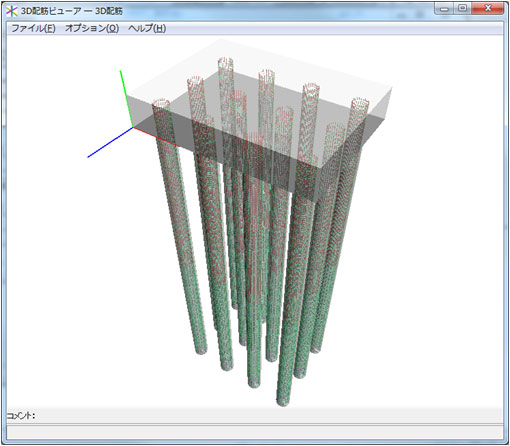Select the blue axis line
This screenshot has width=510, height=446.
[x=110, y=142]
